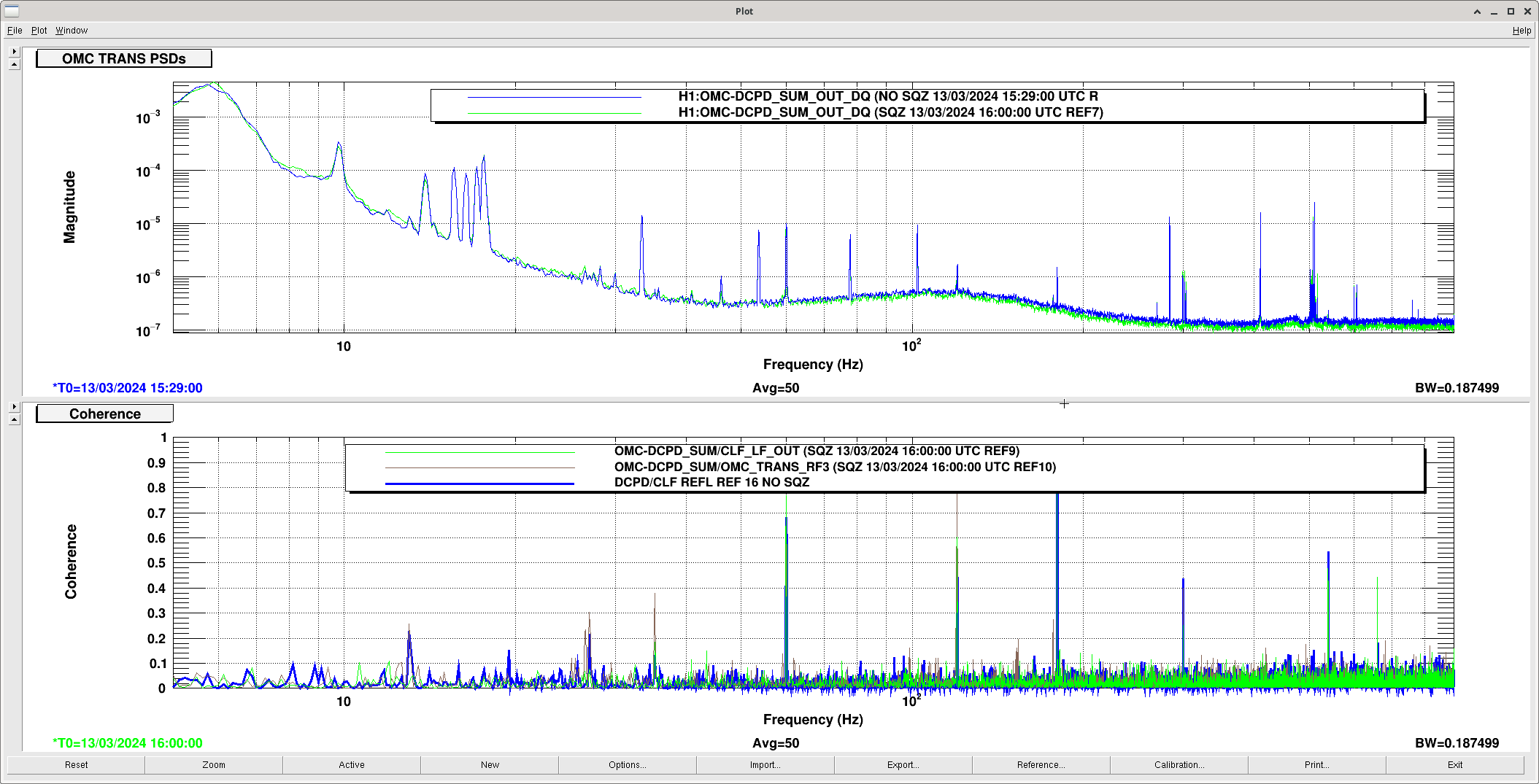Open the Window menu
Screen dimensions: 1539x784
[72, 31]
